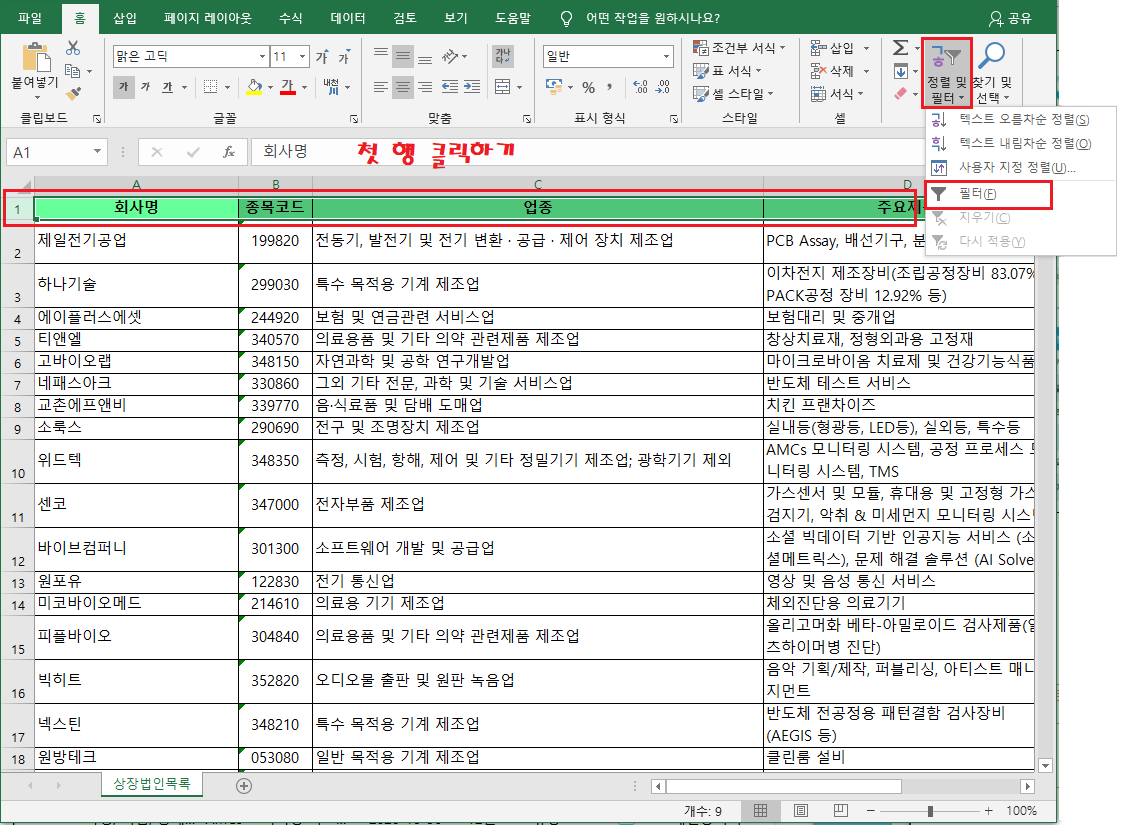Toggle center horizontal alignment

point(403,87)
